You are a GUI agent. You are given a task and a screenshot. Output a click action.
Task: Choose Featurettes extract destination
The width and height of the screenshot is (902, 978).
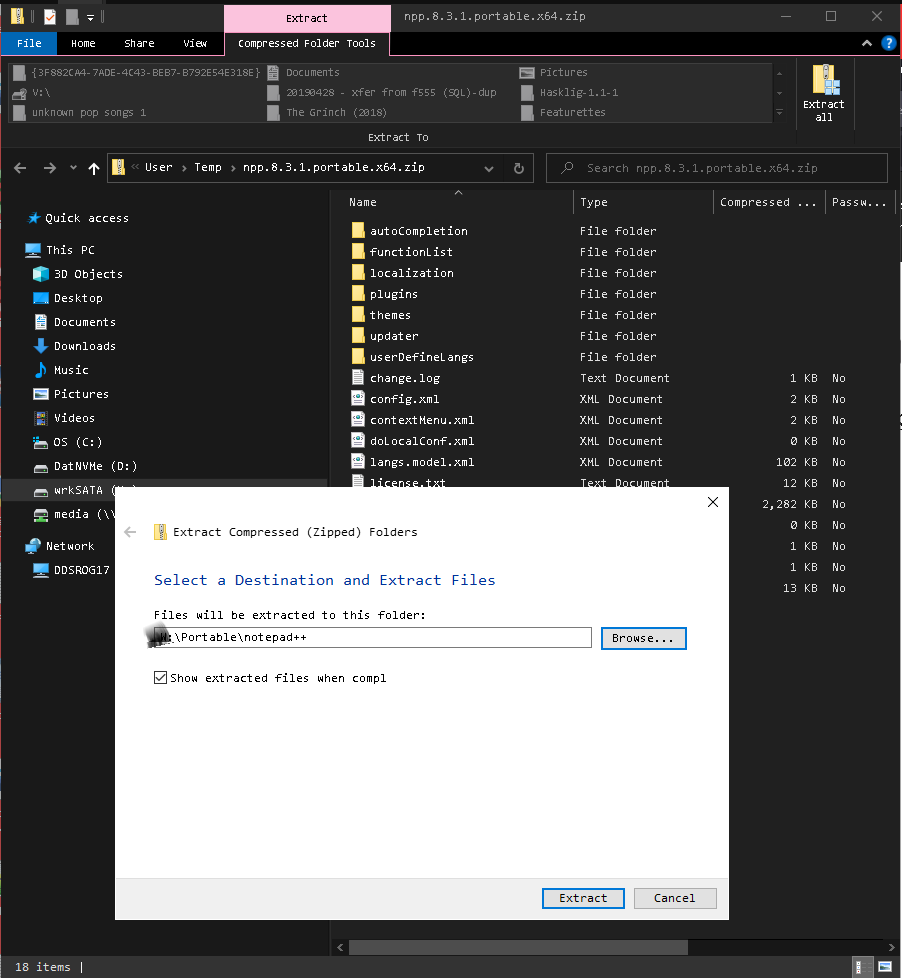[x=564, y=112]
